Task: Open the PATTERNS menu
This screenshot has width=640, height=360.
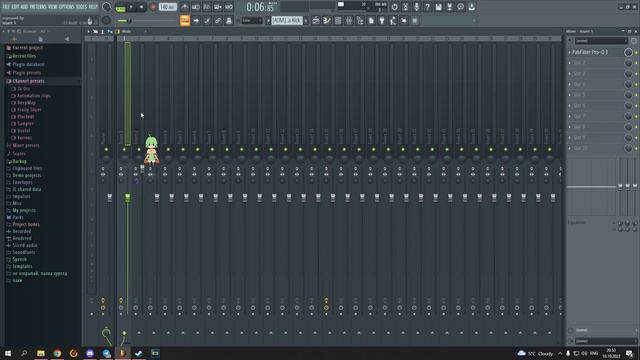Action: 38,7
